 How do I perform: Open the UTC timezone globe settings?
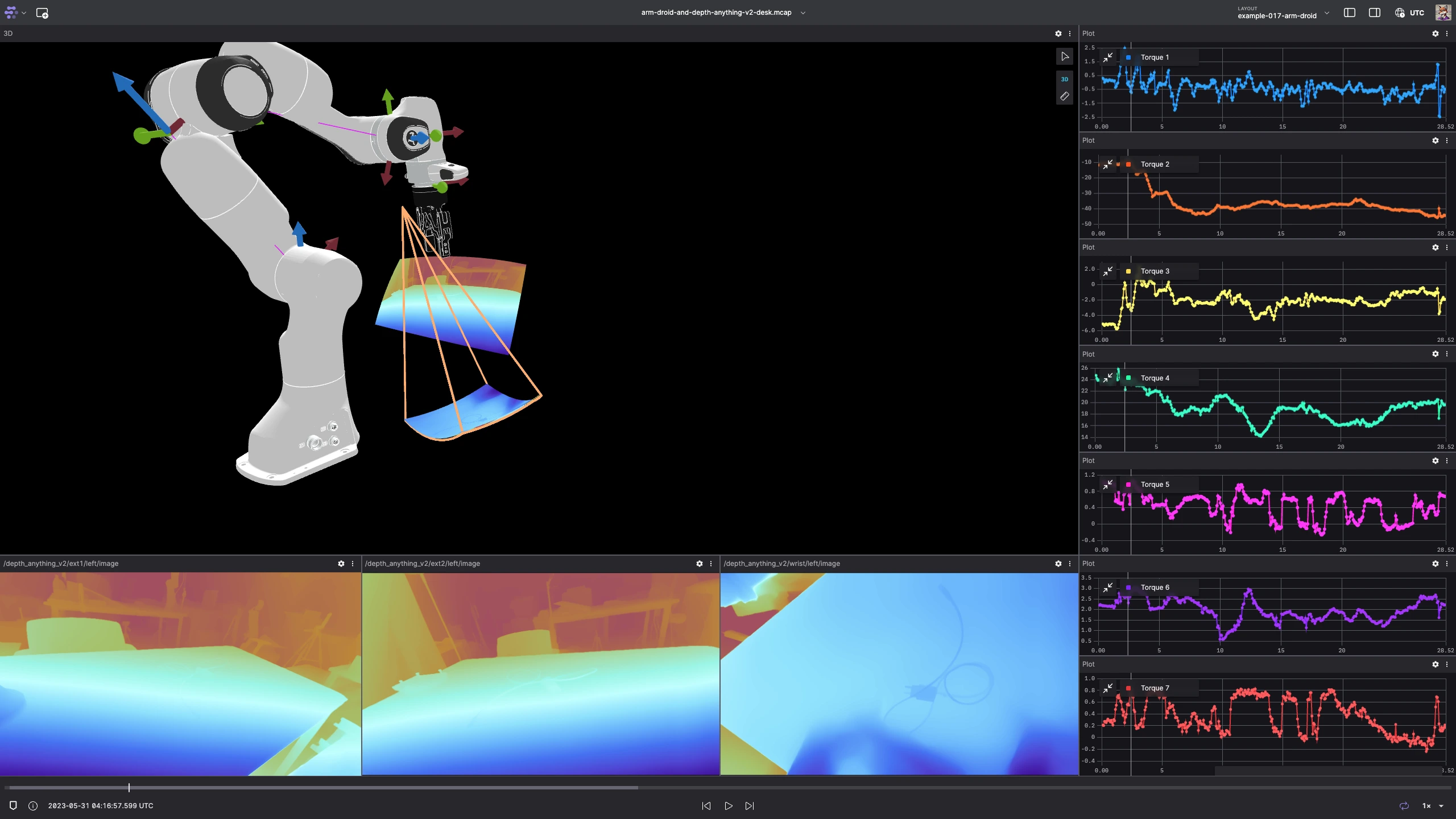(x=1399, y=13)
